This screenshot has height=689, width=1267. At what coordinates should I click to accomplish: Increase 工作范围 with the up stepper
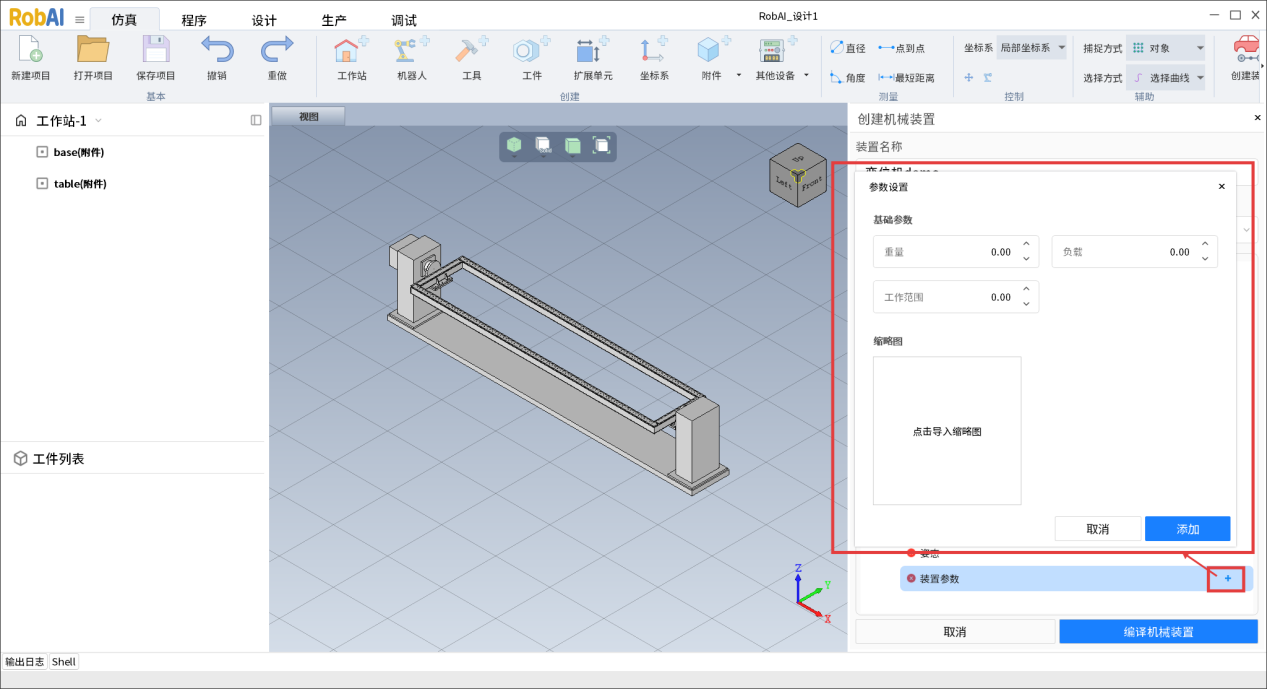pos(1026,290)
